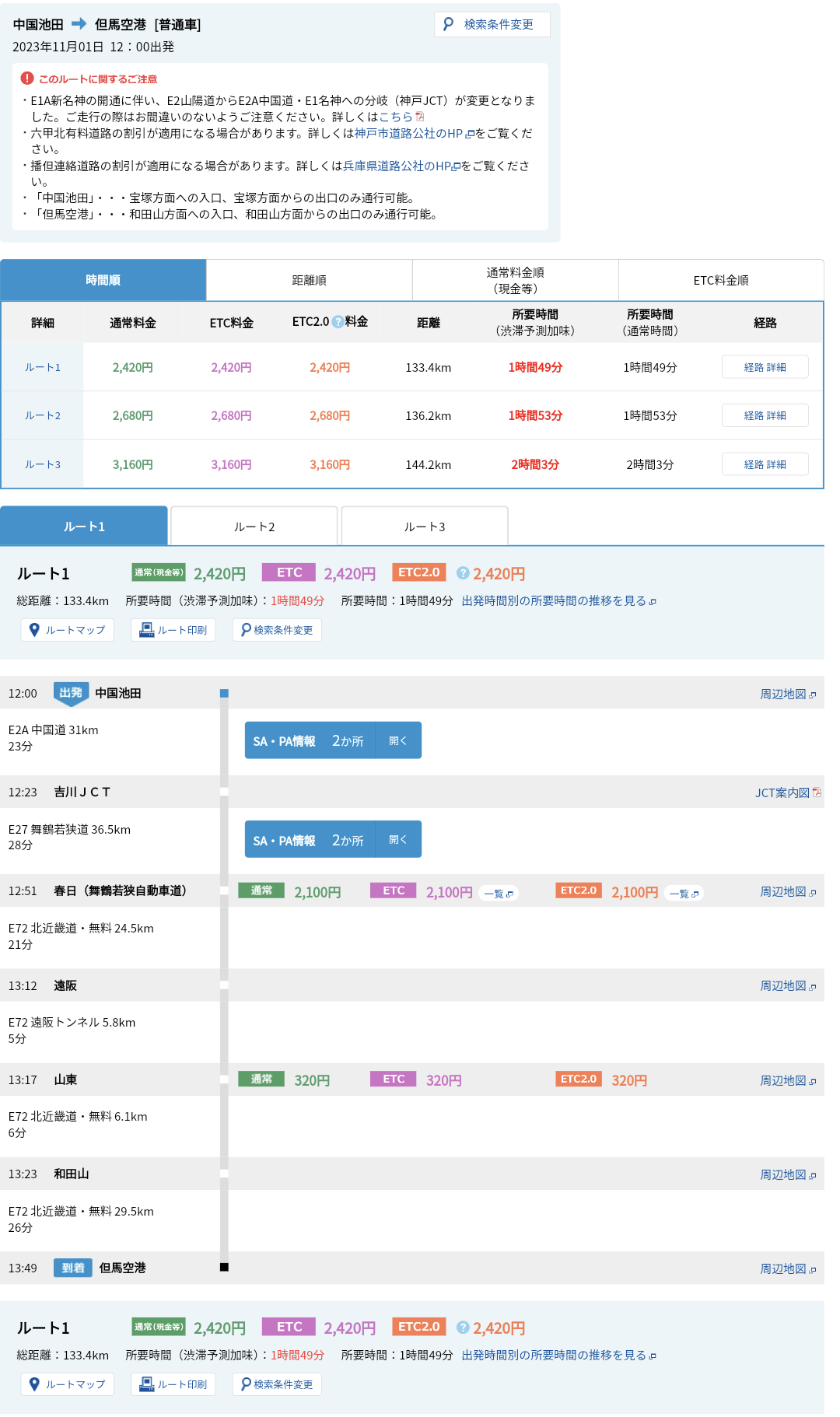The height and width of the screenshot is (1417, 840).
Task: Click the magnifier icon in bottom 検索条件変更 button
Action: coord(246,1384)
